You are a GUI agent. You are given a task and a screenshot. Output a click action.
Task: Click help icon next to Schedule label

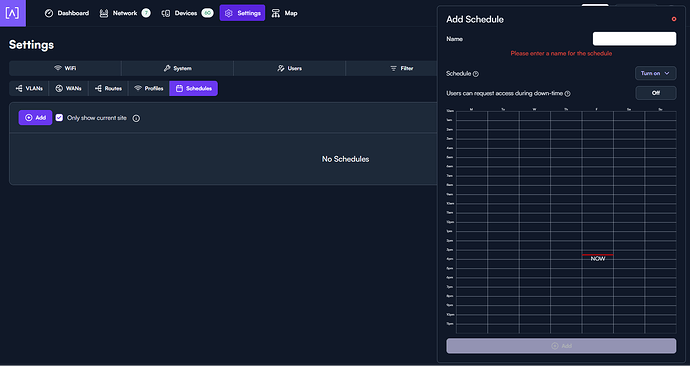476,74
